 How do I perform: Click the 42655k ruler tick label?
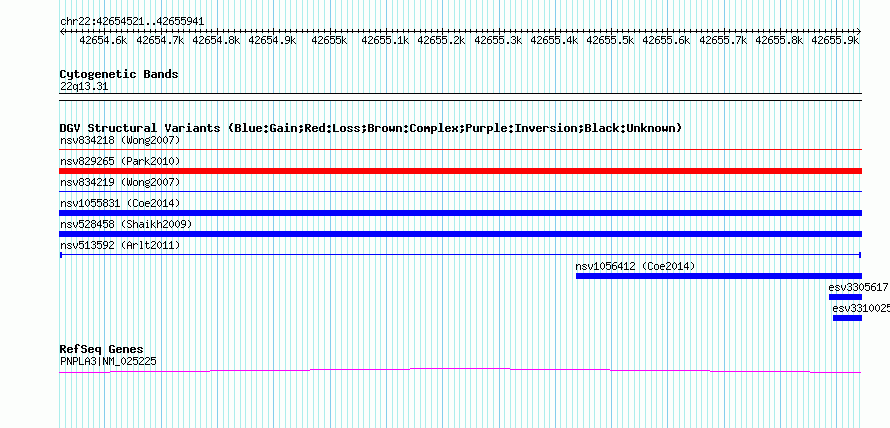[329, 40]
